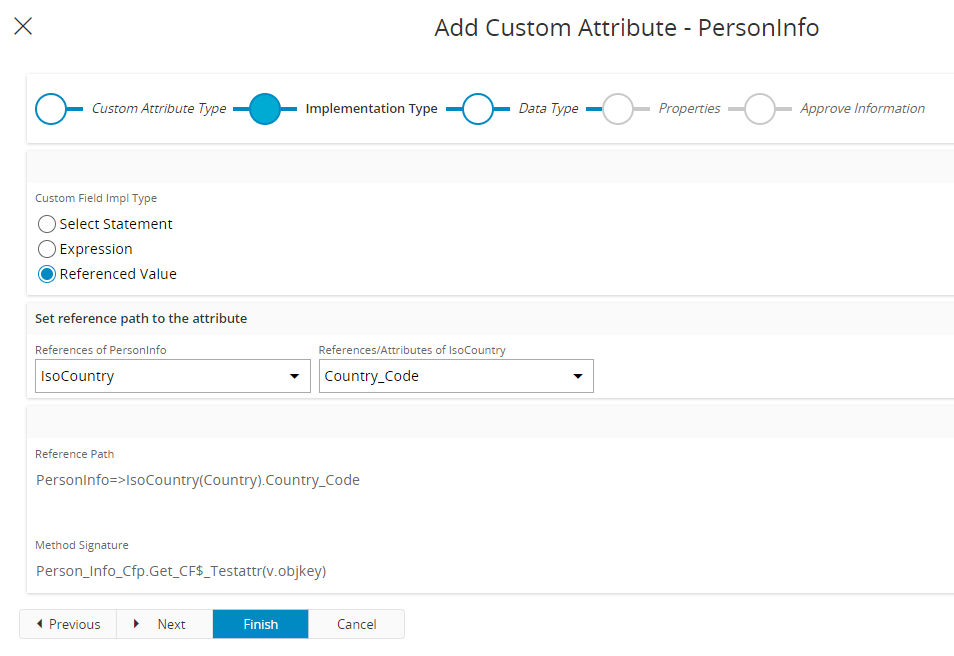Click the Data Type step circle
954x656 pixels.
click(x=480, y=108)
